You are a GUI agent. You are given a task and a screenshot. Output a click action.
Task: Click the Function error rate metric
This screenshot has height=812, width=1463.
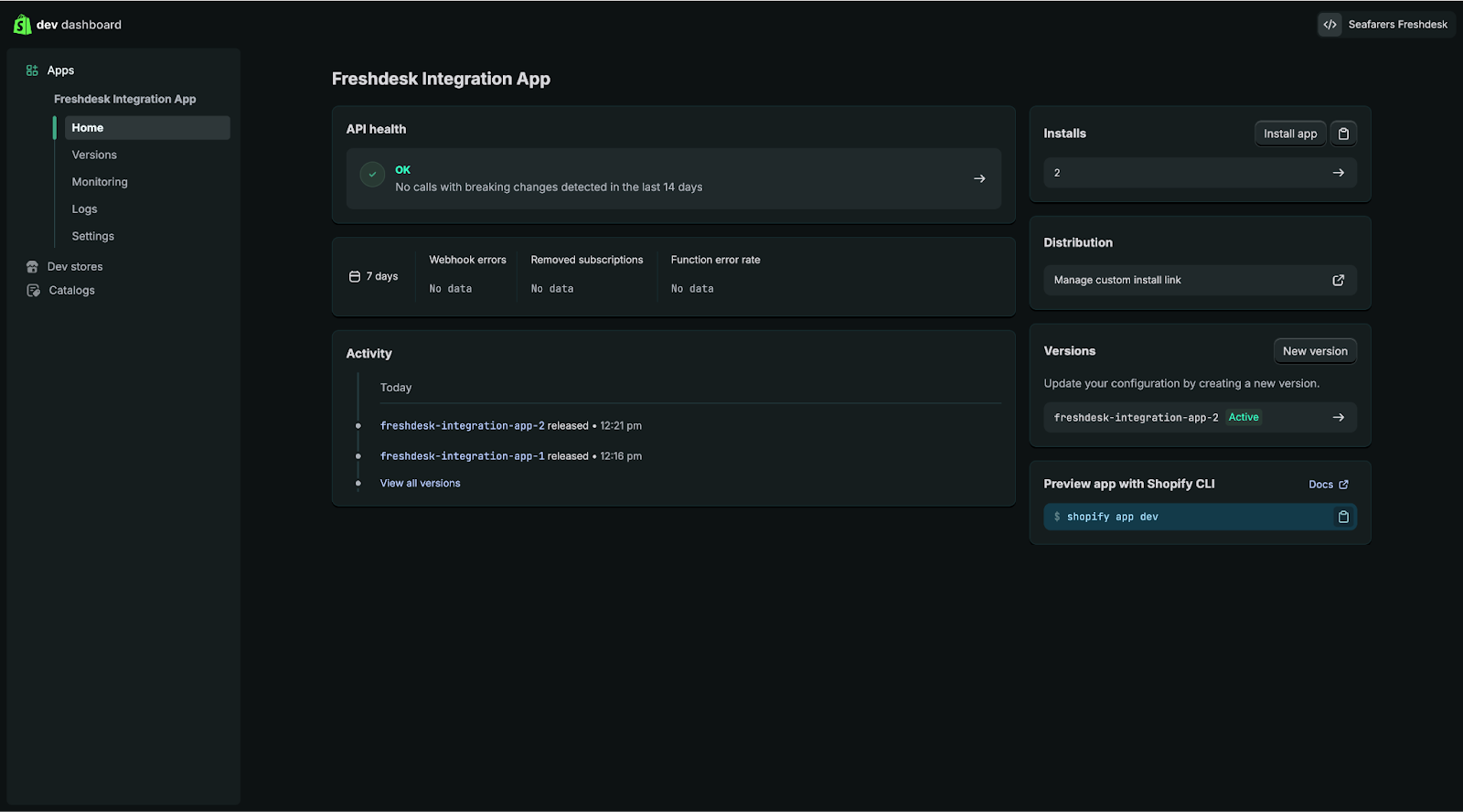[x=715, y=261]
